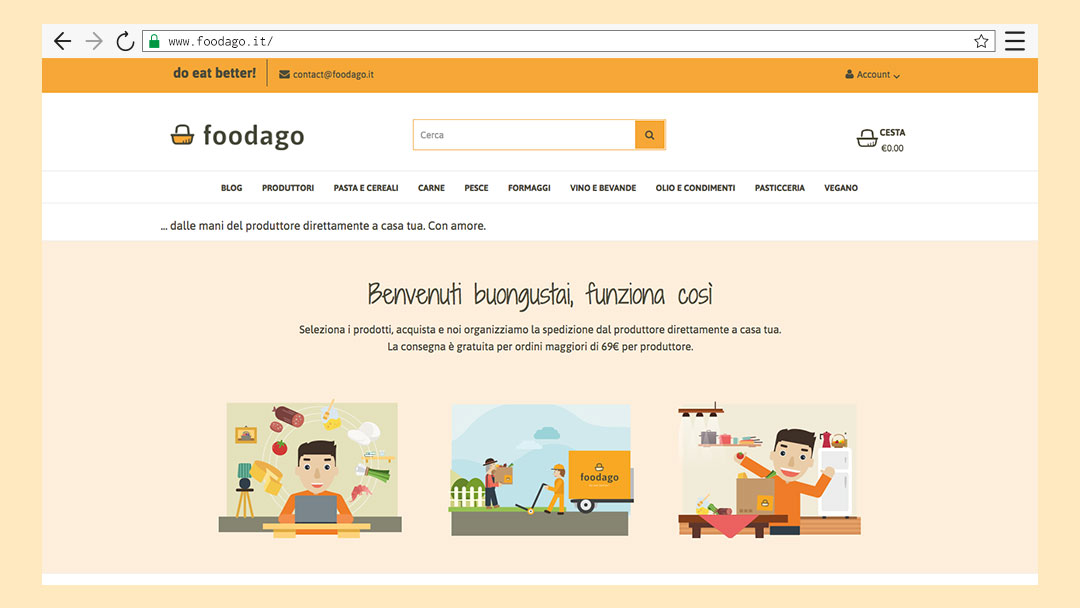Click the contact@foodago.it email link
The image size is (1080, 608).
(333, 74)
